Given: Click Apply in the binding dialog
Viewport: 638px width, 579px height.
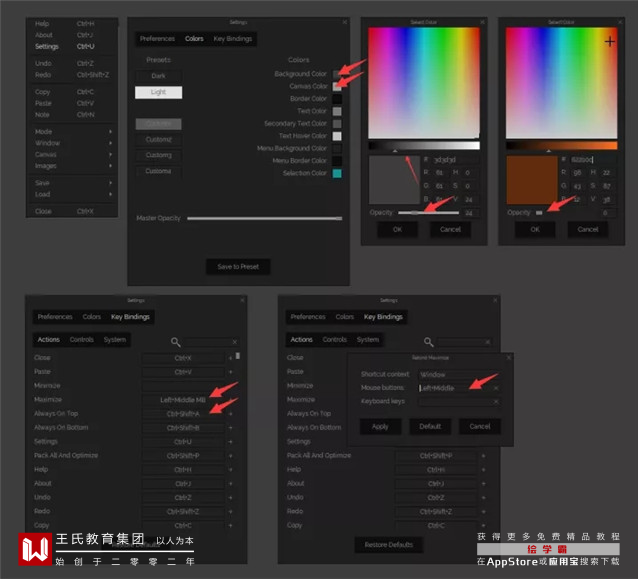Looking at the screenshot, I should click(380, 426).
